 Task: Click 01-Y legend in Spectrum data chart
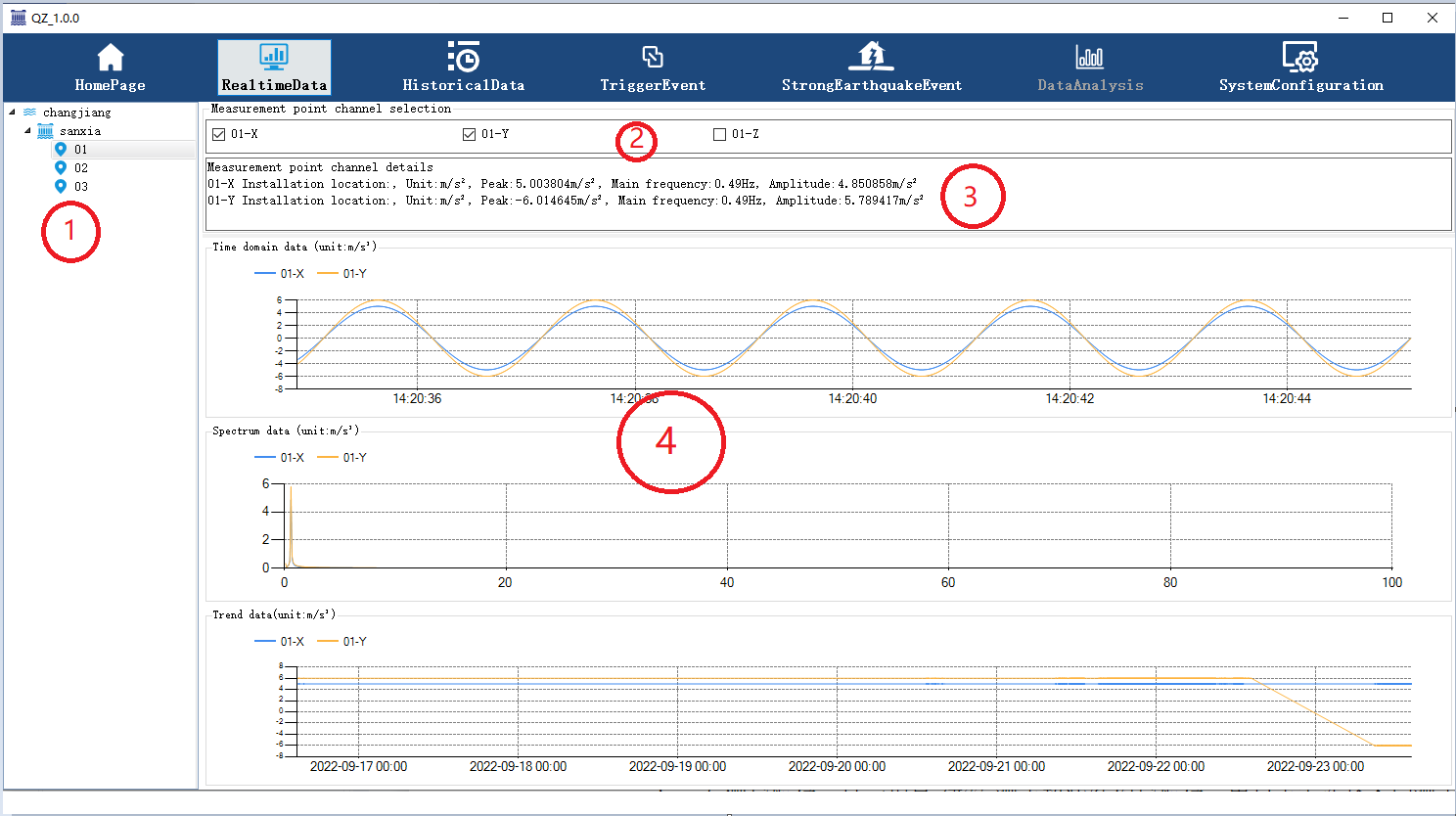coord(342,458)
